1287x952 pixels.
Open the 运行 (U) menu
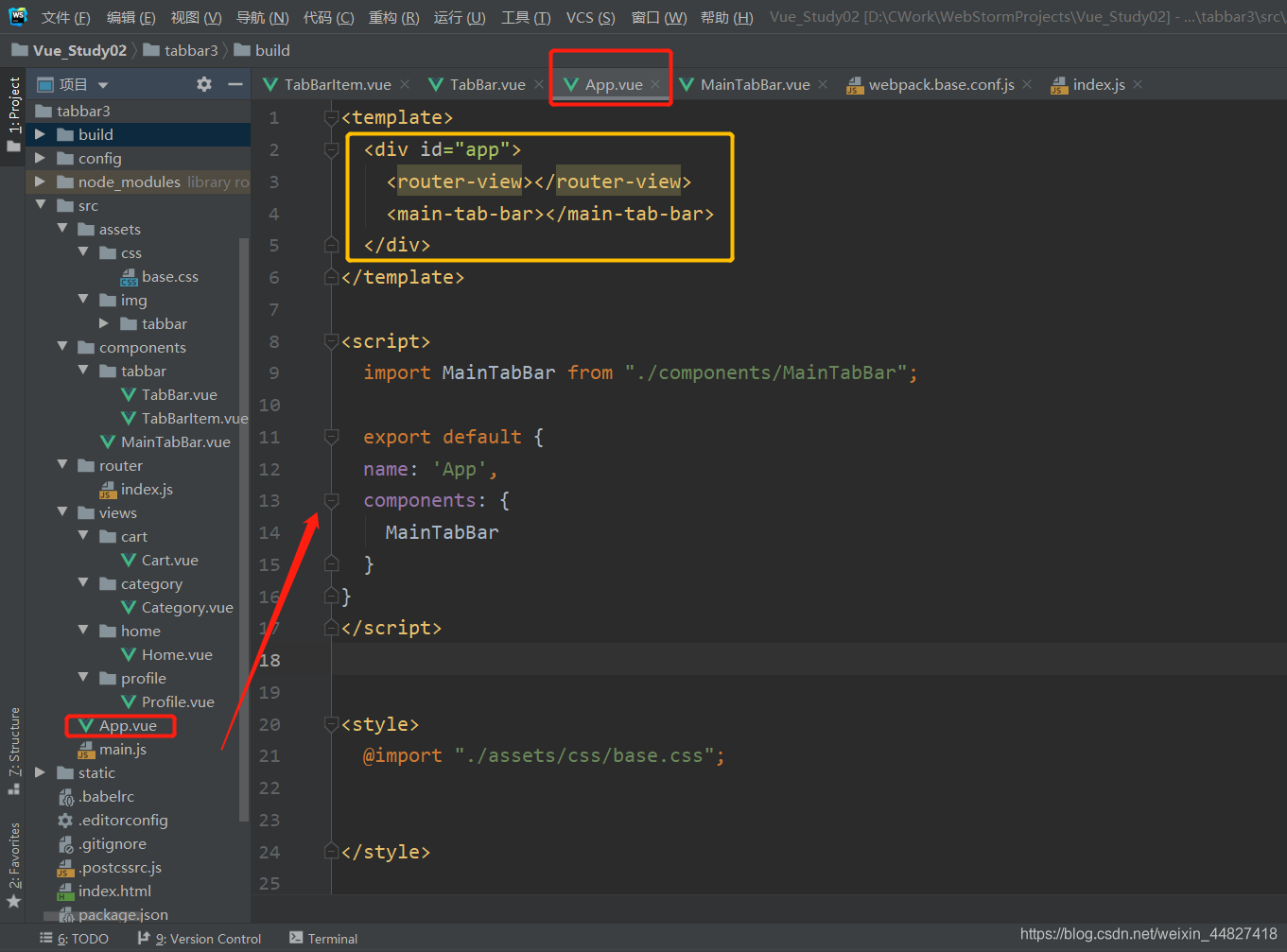[x=460, y=17]
